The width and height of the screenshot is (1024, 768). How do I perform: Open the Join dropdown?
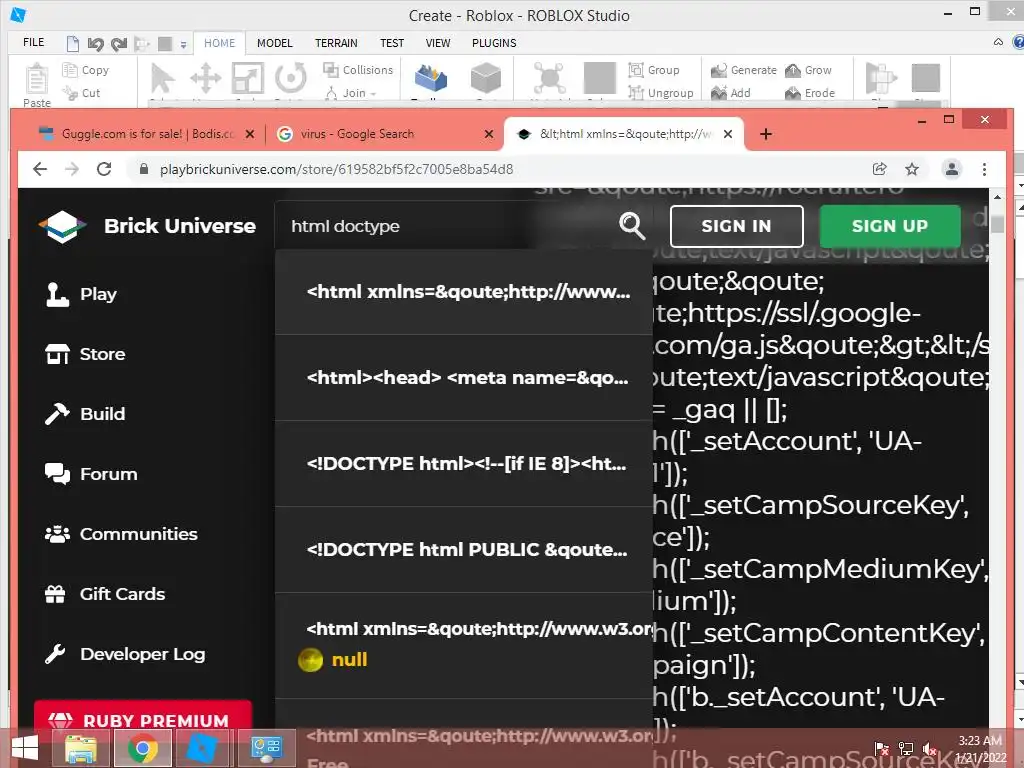351,93
